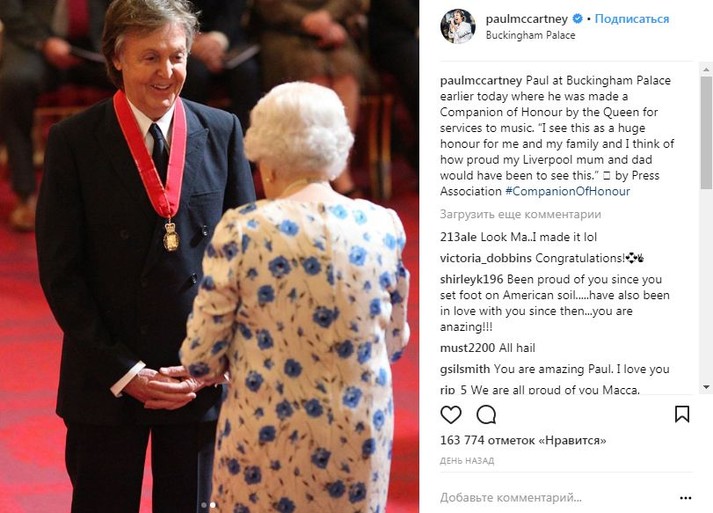Like the post with the heart icon
Viewport: 713px width, 513px height.
451,414
